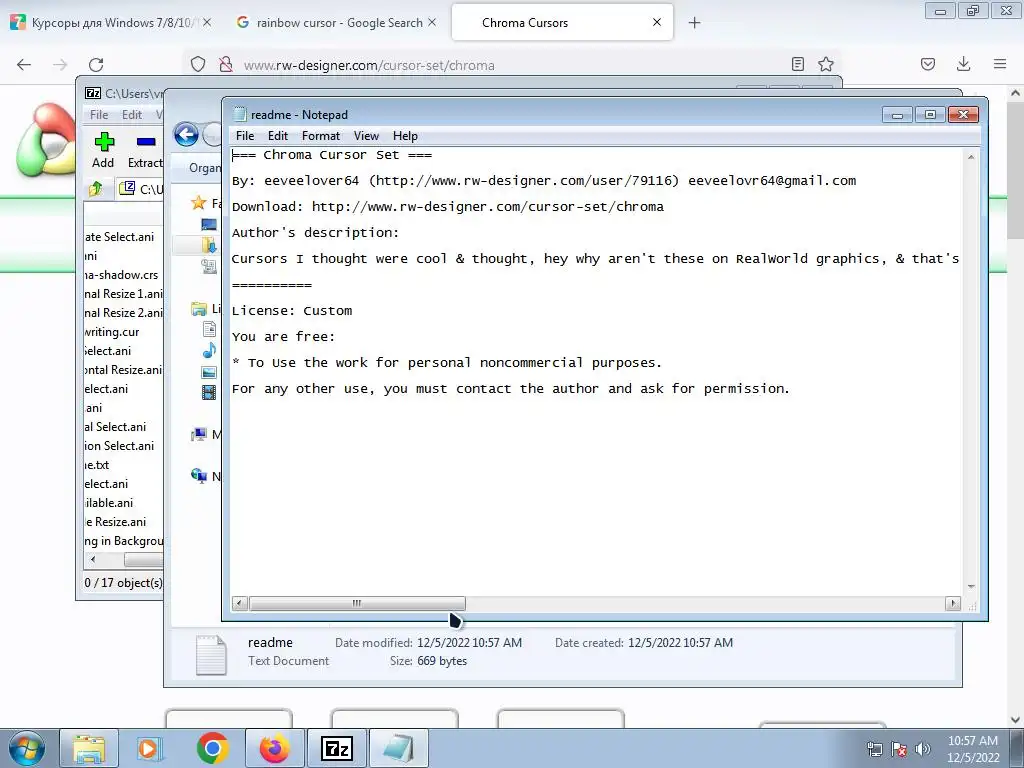Click Notepad taskbar button
Screen dimensions: 1024x768
pyautogui.click(x=398, y=748)
